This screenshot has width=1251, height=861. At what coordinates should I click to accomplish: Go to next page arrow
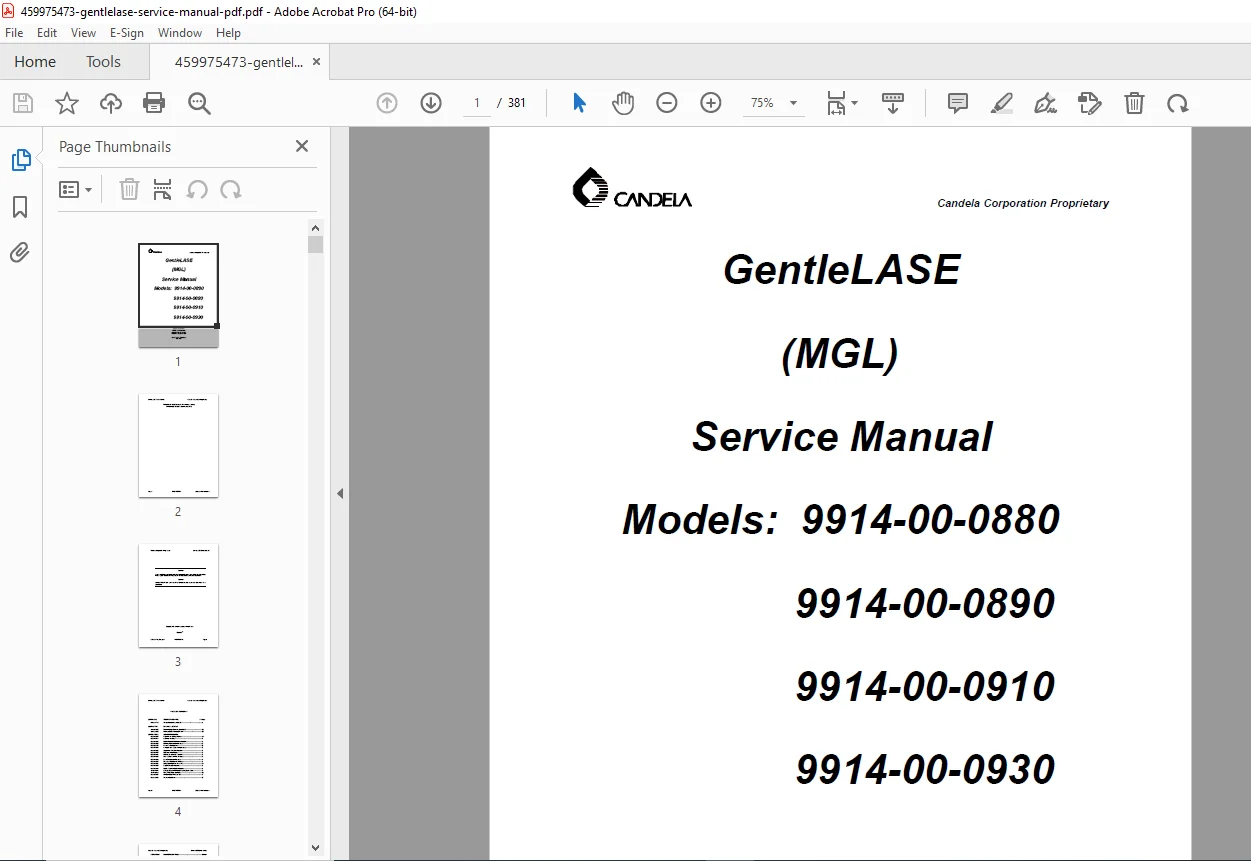tap(431, 103)
